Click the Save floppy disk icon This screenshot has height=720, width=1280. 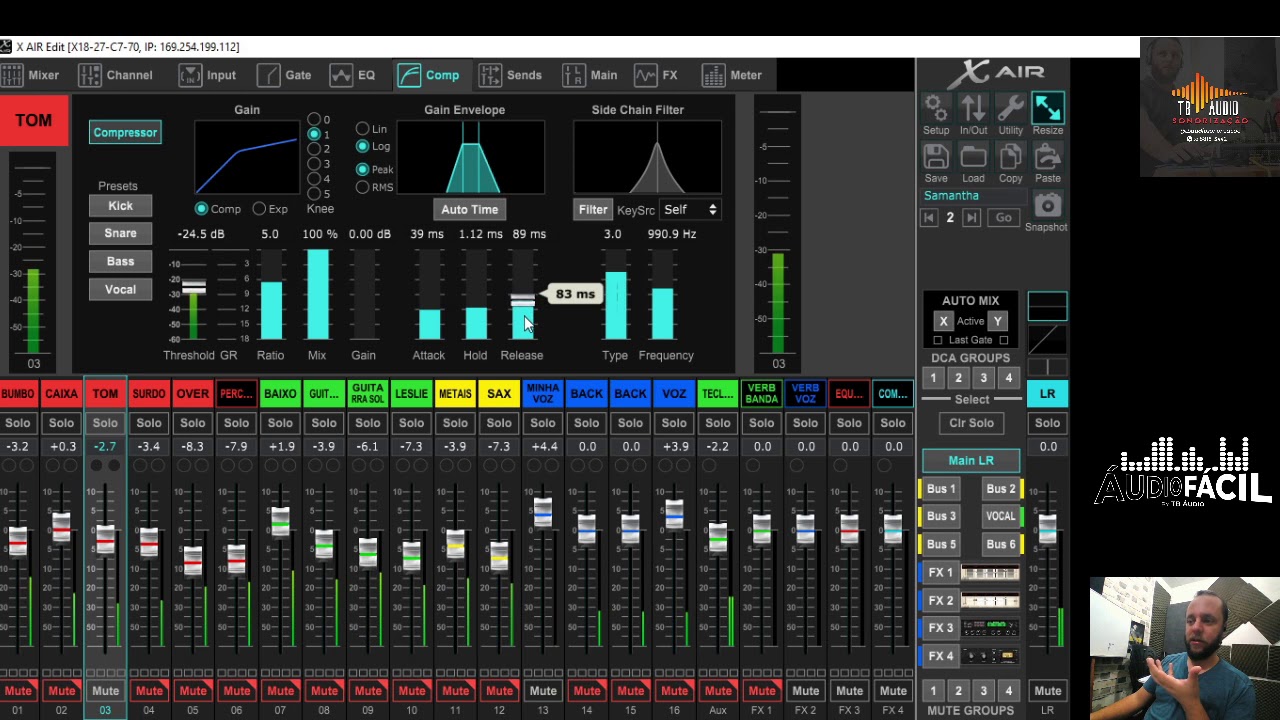click(936, 157)
